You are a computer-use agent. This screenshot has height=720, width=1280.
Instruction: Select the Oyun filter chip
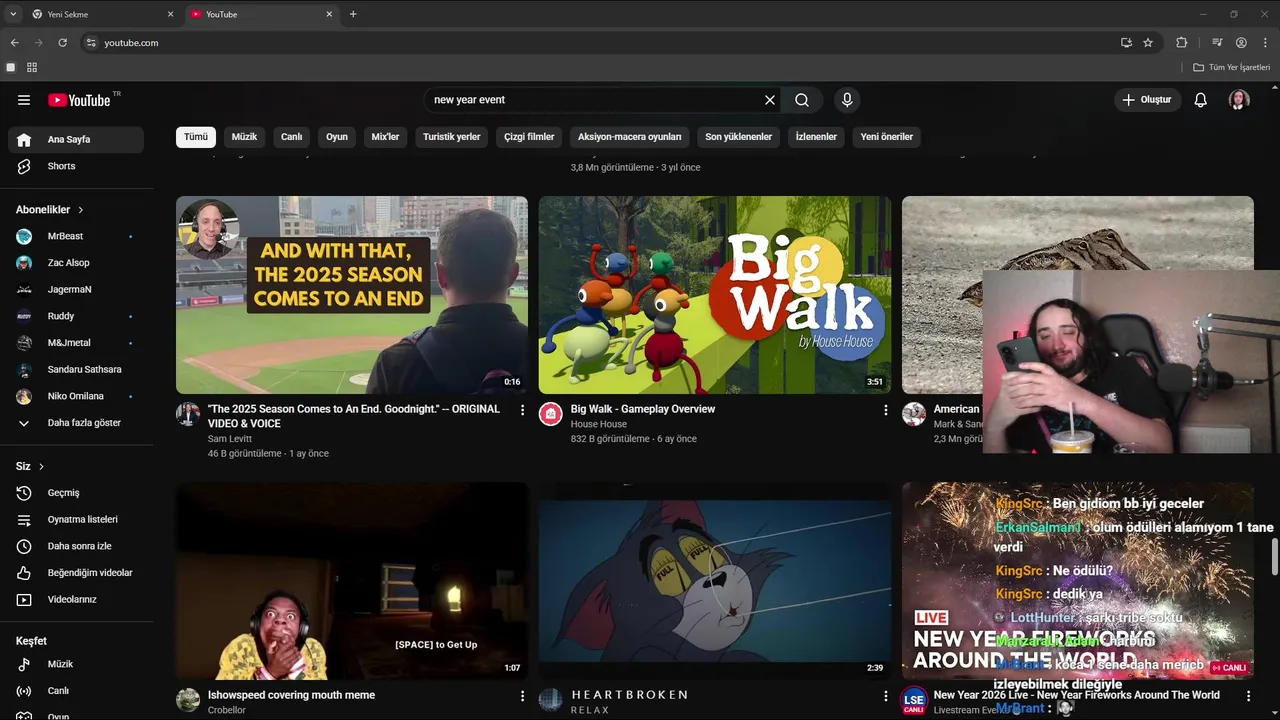[337, 137]
